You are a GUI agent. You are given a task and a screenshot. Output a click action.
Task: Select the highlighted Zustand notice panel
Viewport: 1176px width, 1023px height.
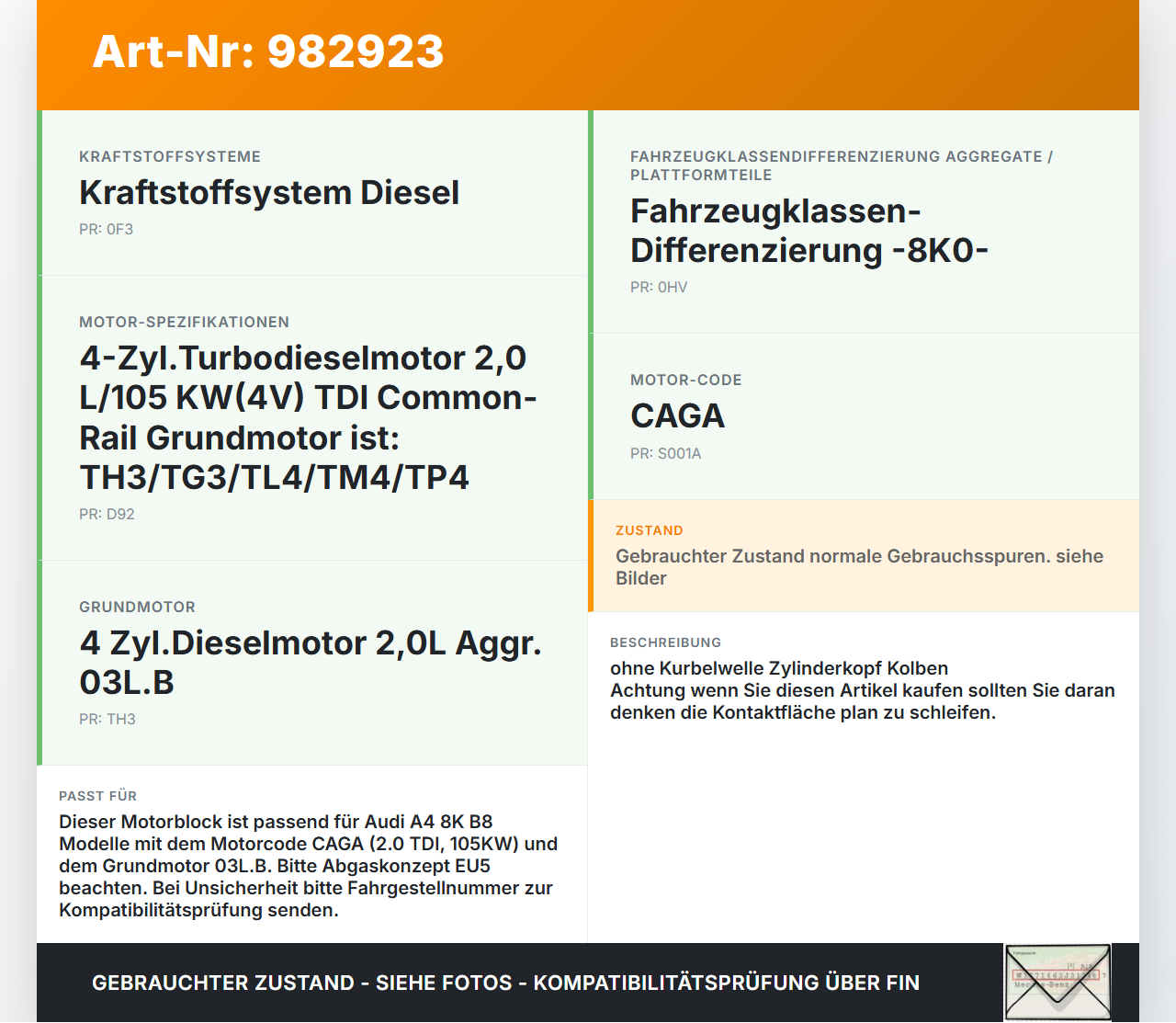(864, 555)
